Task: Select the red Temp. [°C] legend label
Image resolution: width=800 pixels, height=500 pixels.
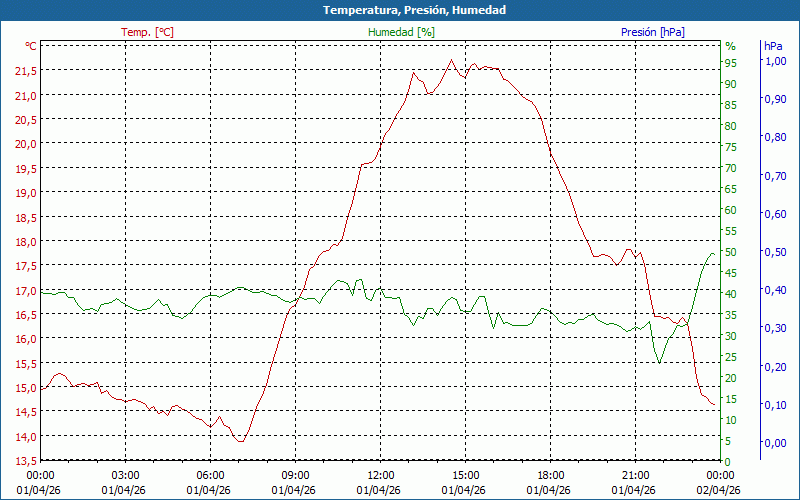Action: pyautogui.click(x=147, y=32)
